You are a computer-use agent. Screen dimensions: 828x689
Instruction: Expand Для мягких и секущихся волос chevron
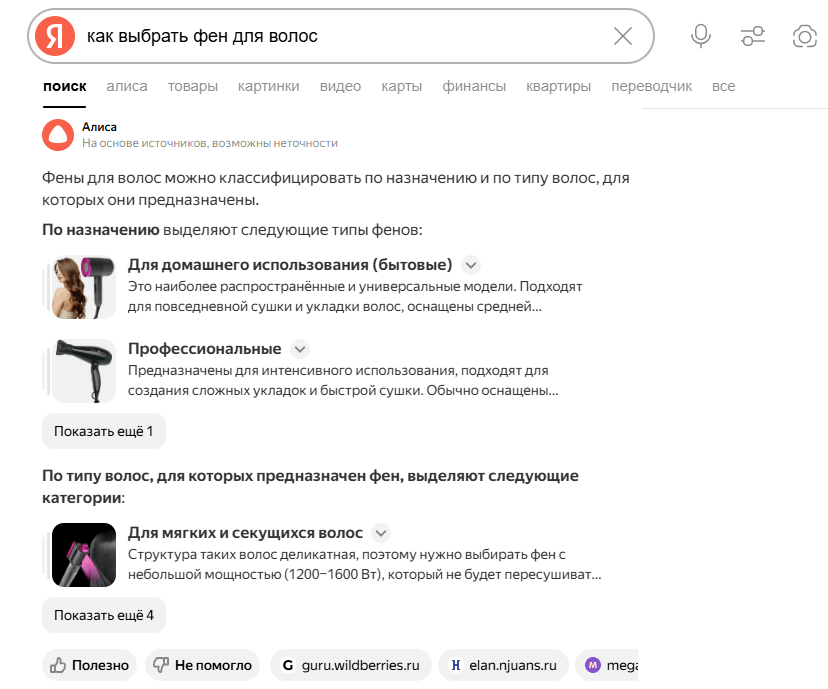[x=381, y=533]
